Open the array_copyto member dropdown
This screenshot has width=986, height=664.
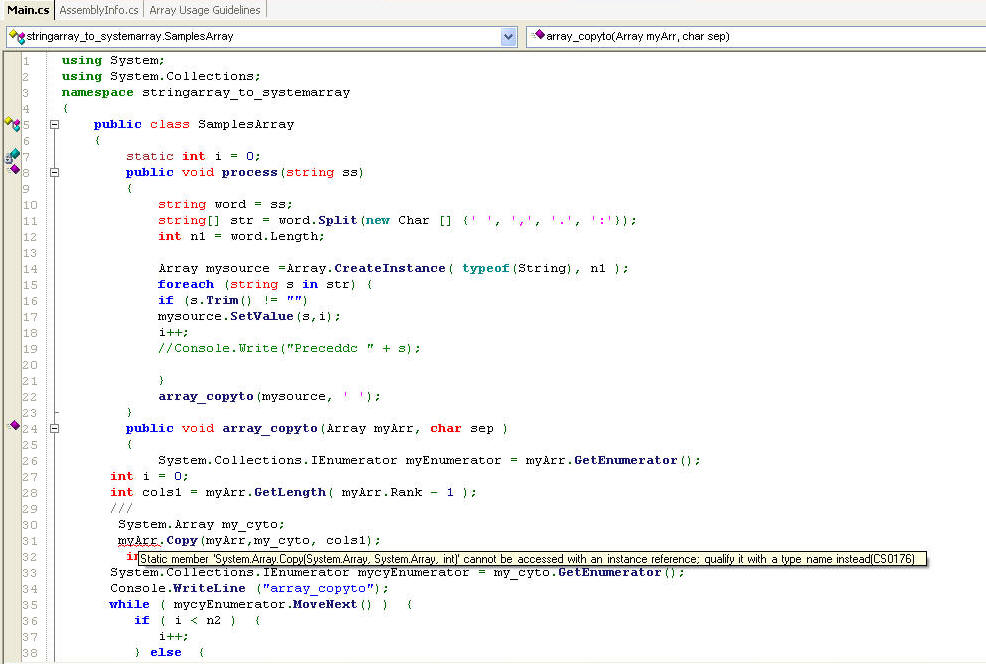(755, 37)
